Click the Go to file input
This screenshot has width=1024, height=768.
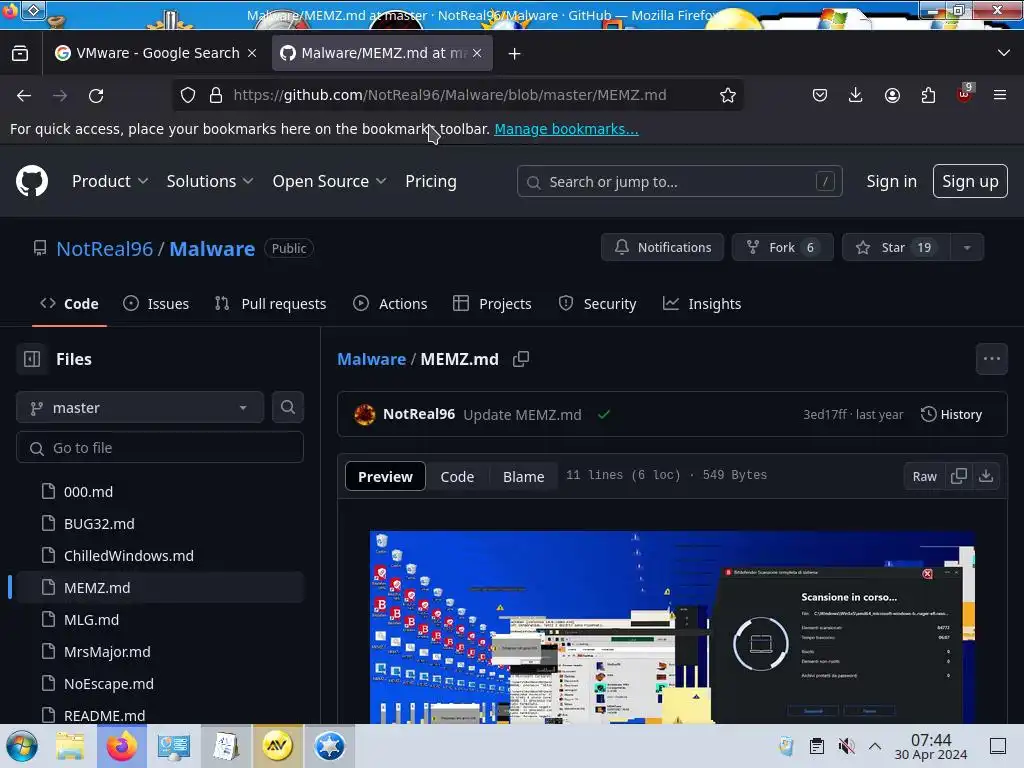(159, 447)
